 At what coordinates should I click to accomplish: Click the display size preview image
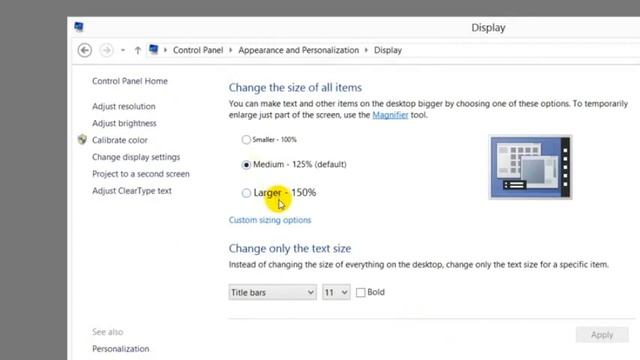[530, 167]
